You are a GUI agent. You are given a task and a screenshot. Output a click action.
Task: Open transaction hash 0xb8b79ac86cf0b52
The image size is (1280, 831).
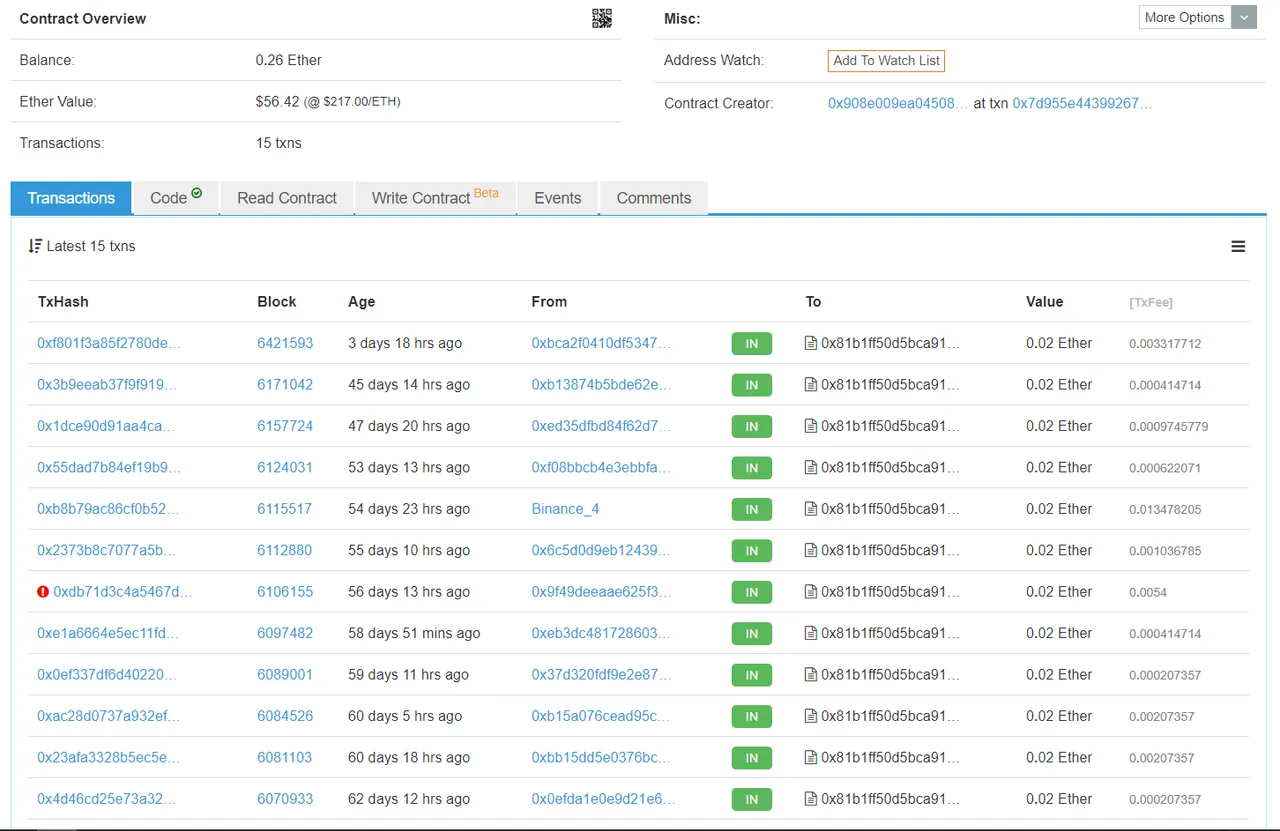108,509
